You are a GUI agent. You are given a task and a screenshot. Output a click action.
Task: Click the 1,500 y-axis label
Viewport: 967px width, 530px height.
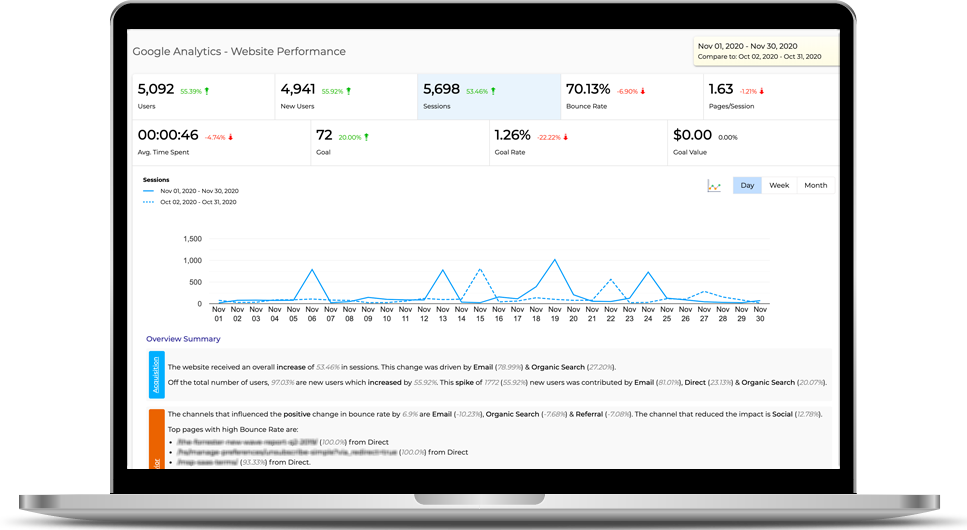click(192, 239)
